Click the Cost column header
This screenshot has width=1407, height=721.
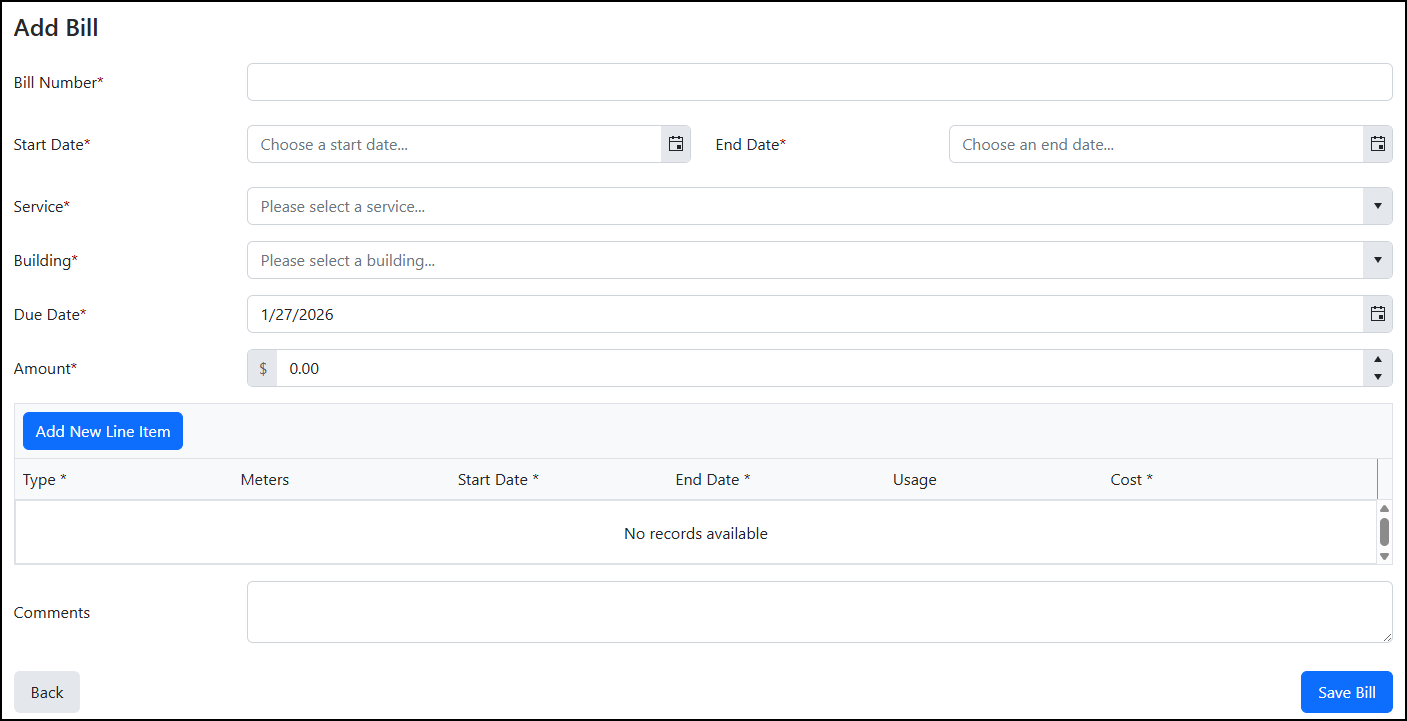(1131, 480)
